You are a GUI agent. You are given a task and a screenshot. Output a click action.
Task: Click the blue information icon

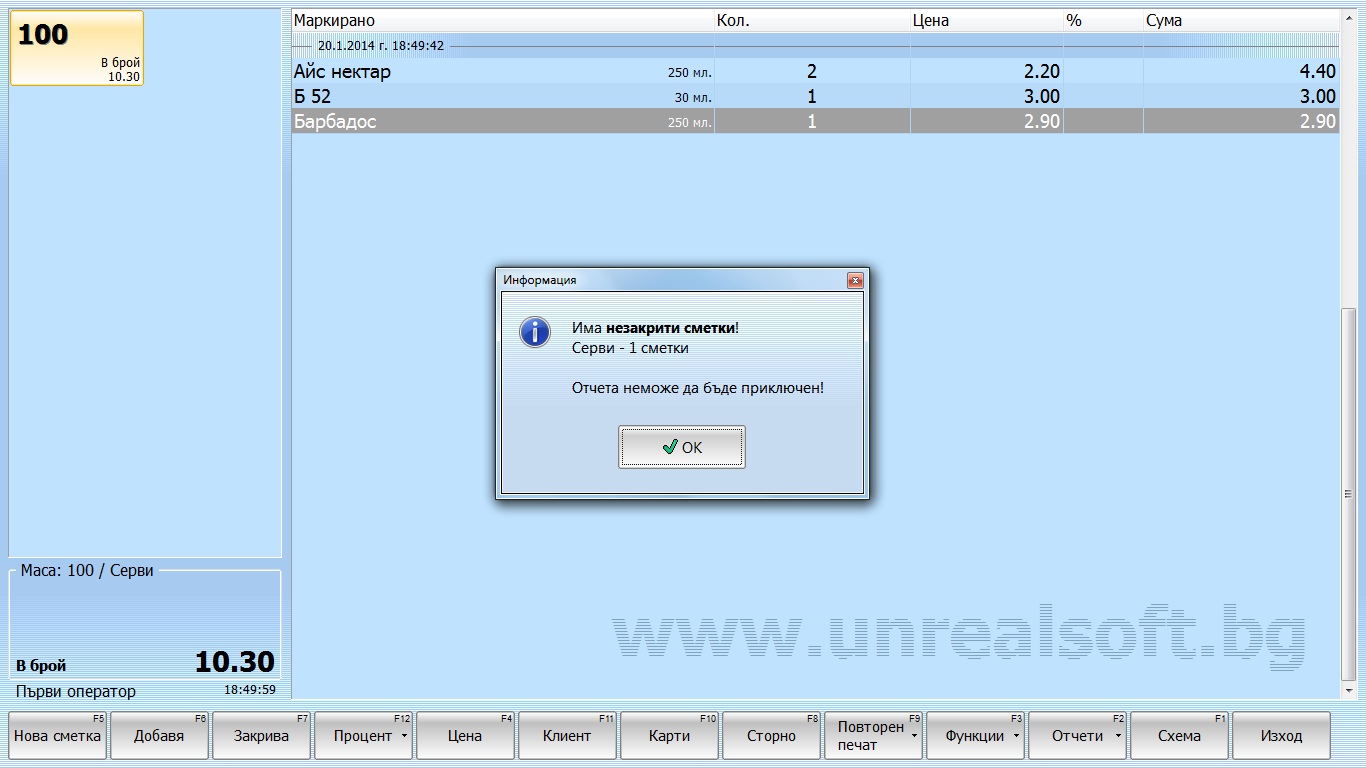pos(535,332)
